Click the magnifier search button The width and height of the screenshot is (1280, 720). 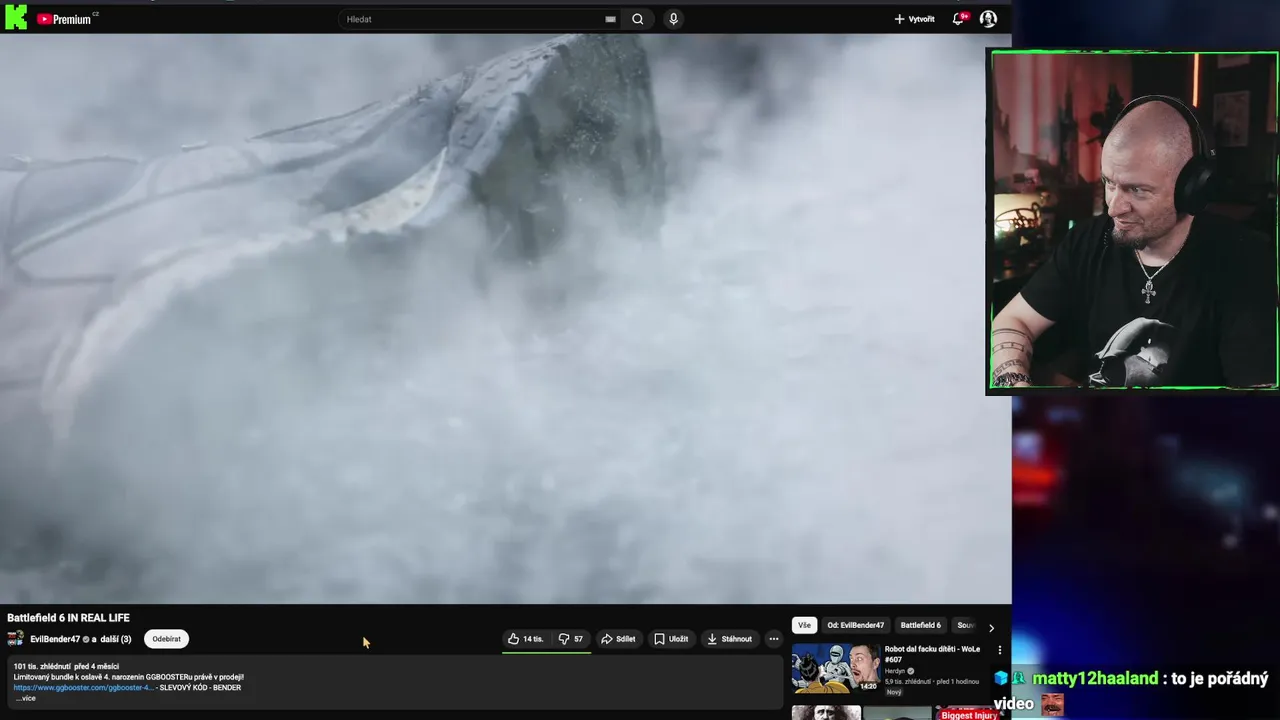point(638,19)
